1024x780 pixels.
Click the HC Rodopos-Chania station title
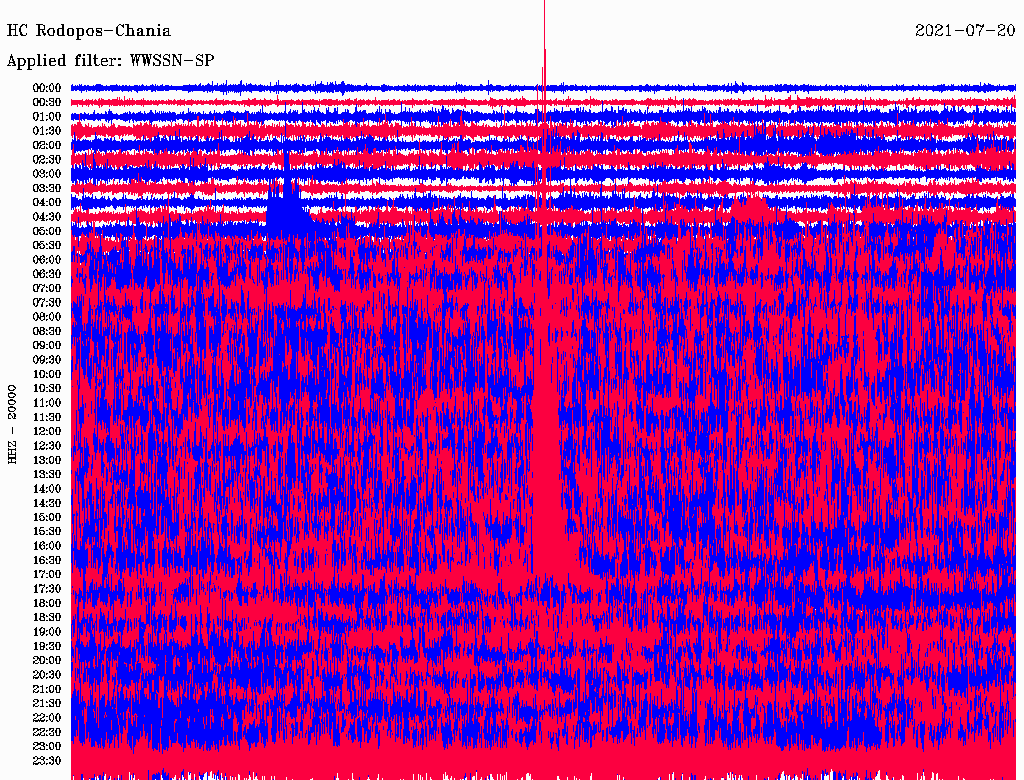(89, 31)
